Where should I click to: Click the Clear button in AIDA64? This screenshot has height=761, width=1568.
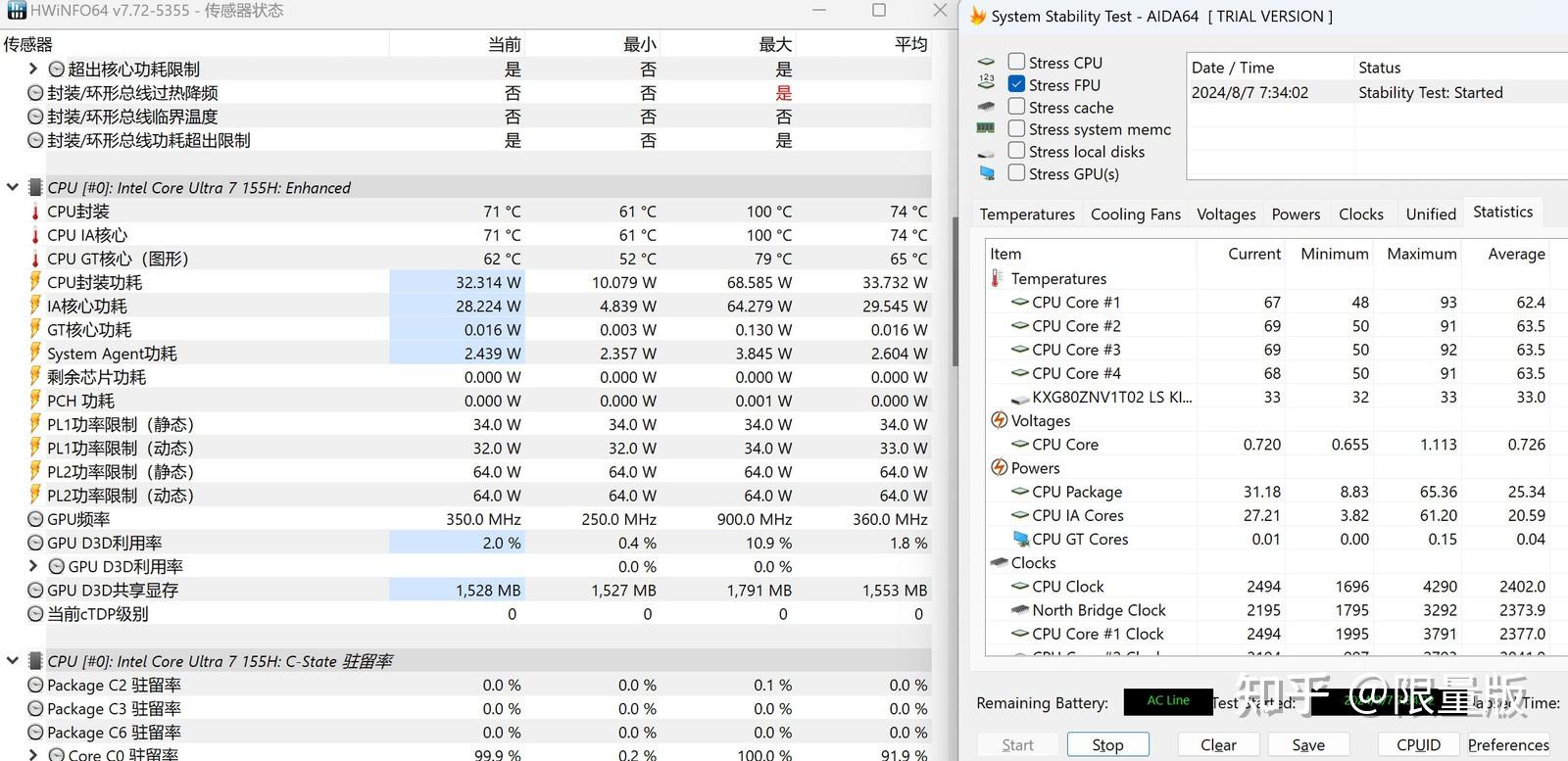(1218, 745)
